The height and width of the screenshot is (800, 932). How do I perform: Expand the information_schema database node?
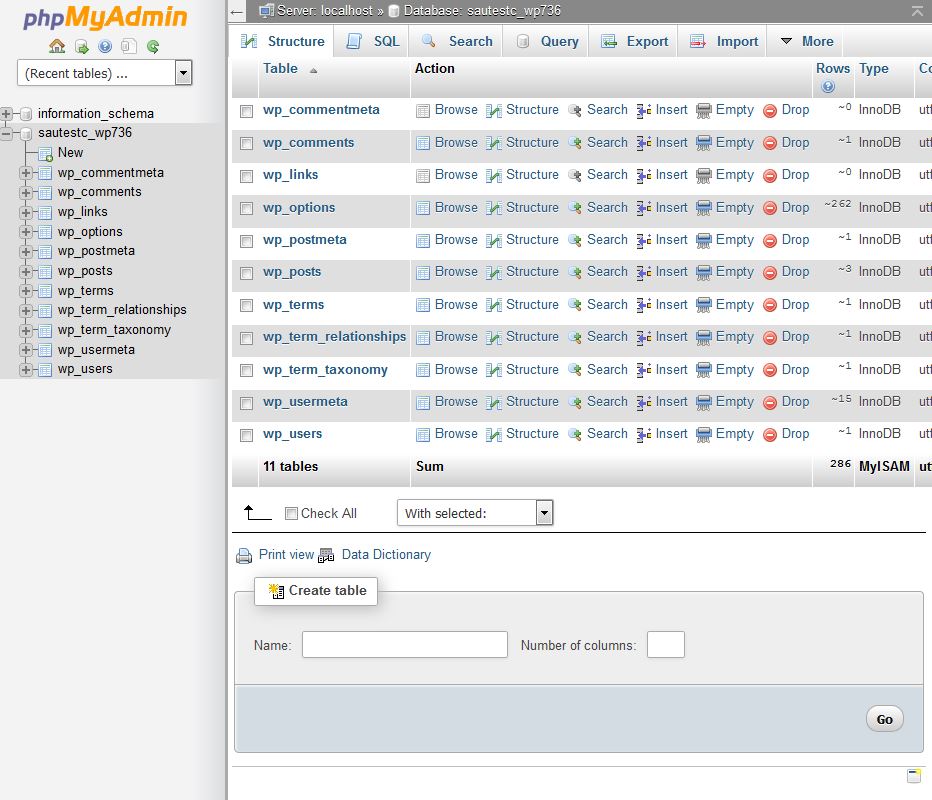pyautogui.click(x=6, y=114)
